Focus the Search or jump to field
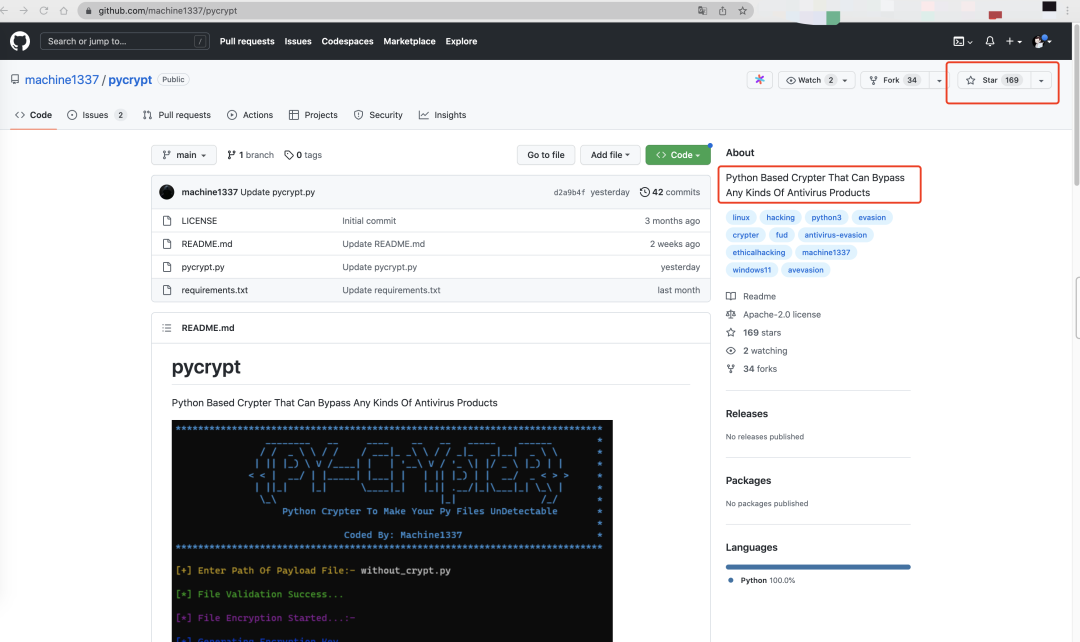This screenshot has width=1080, height=642. pyautogui.click(x=125, y=41)
